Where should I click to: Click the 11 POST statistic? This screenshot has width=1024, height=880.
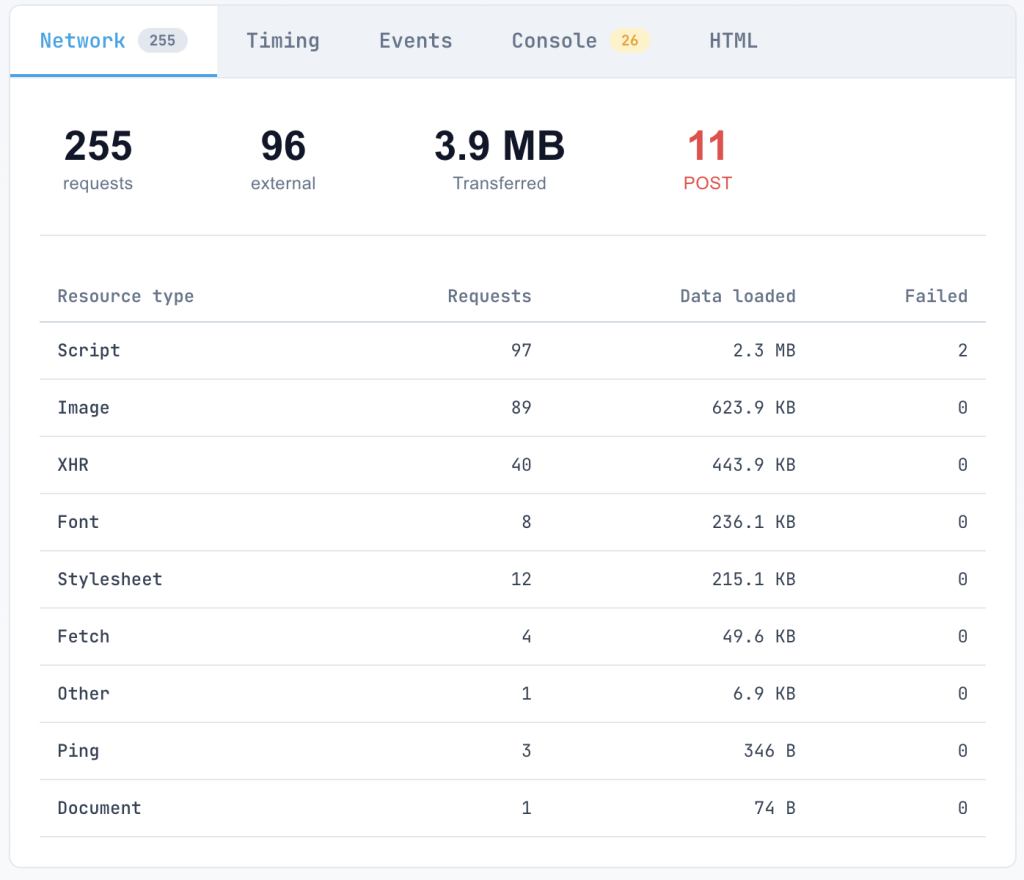[x=707, y=159]
